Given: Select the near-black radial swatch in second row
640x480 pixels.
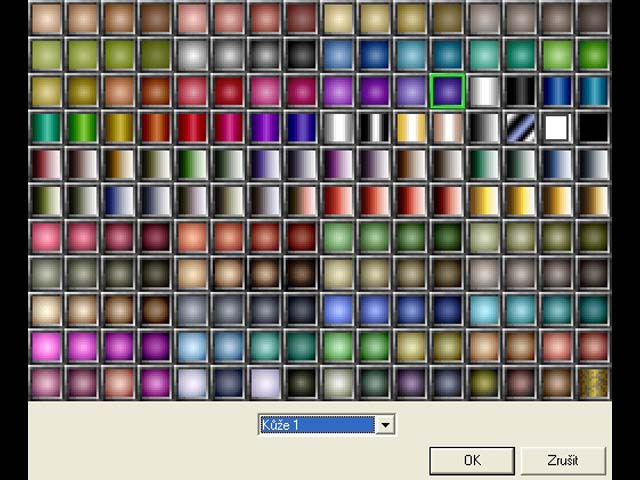Looking at the screenshot, I should tap(302, 54).
